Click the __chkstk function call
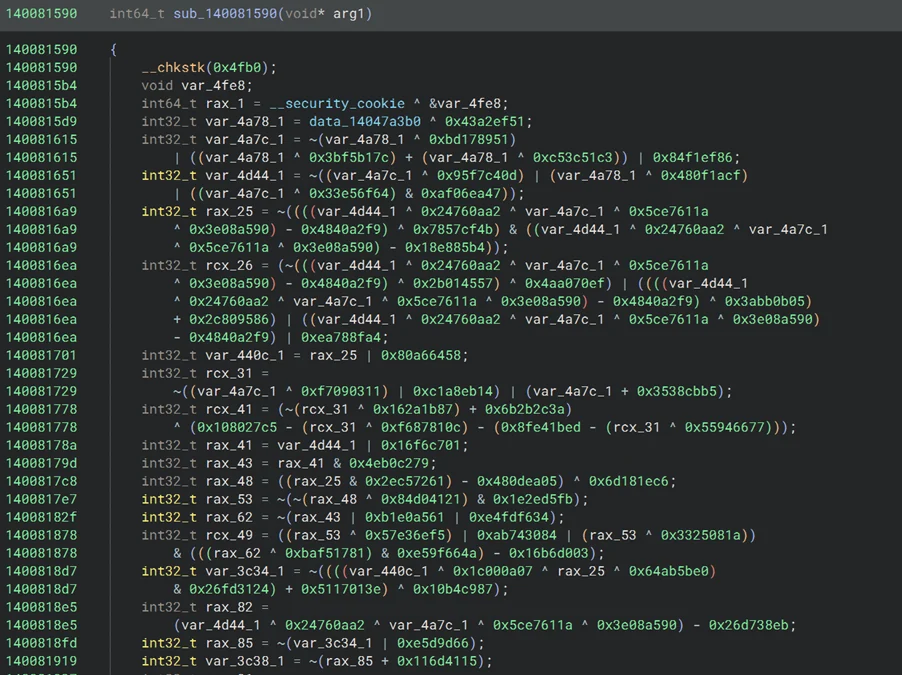The image size is (902, 675). [173, 67]
